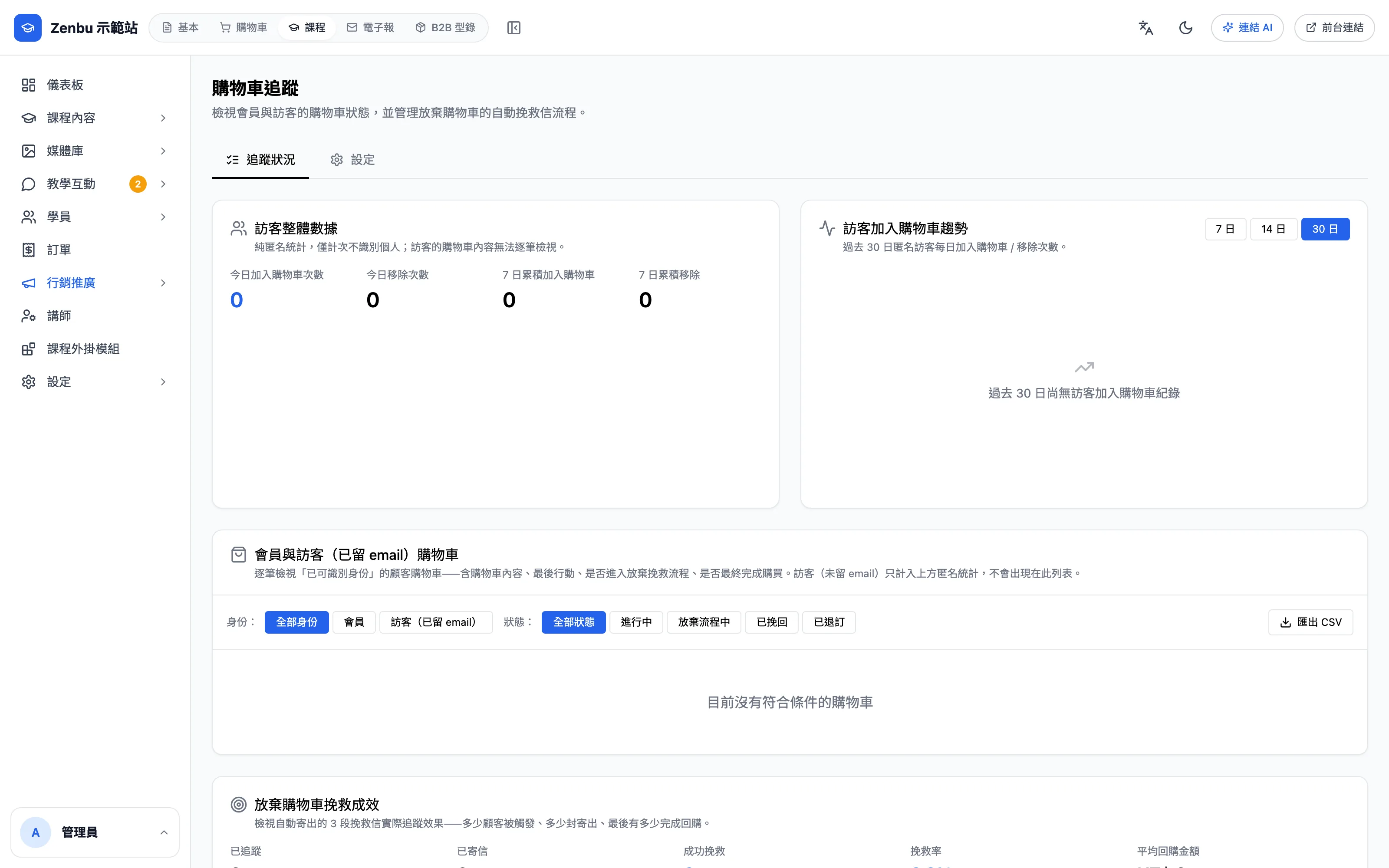The width and height of the screenshot is (1389, 868).
Task: Expand the 行銷推廣 sidebar chevron
Action: (163, 283)
